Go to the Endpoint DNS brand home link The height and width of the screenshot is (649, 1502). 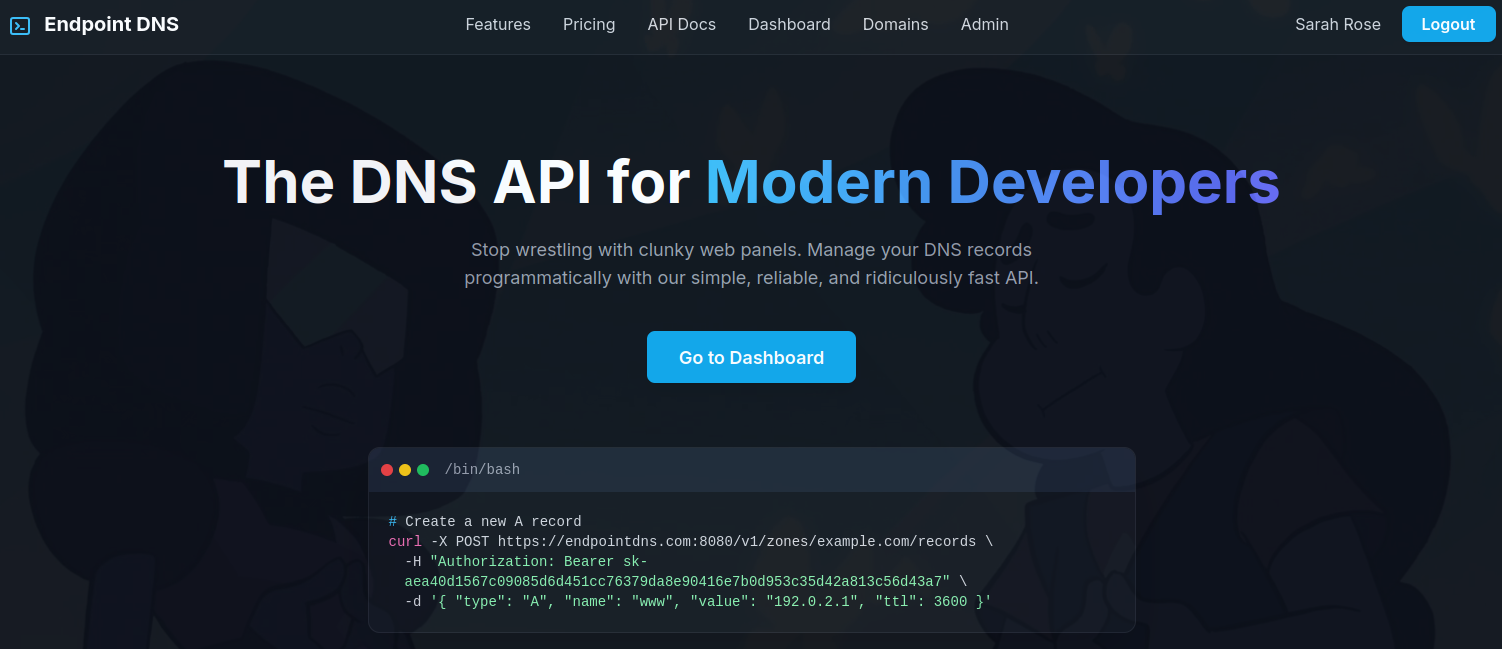[x=111, y=25]
